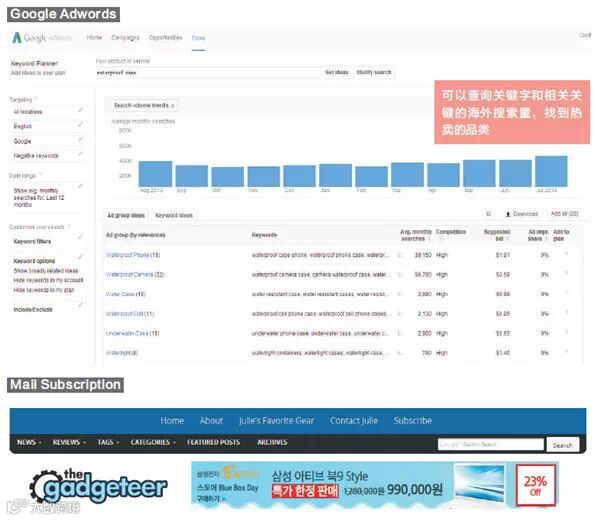The width and height of the screenshot is (600, 520).
Task: Click the Google AdWords logo
Action: (42, 37)
